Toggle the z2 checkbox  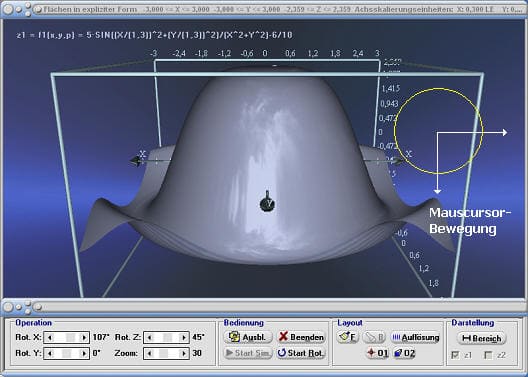tap(488, 355)
